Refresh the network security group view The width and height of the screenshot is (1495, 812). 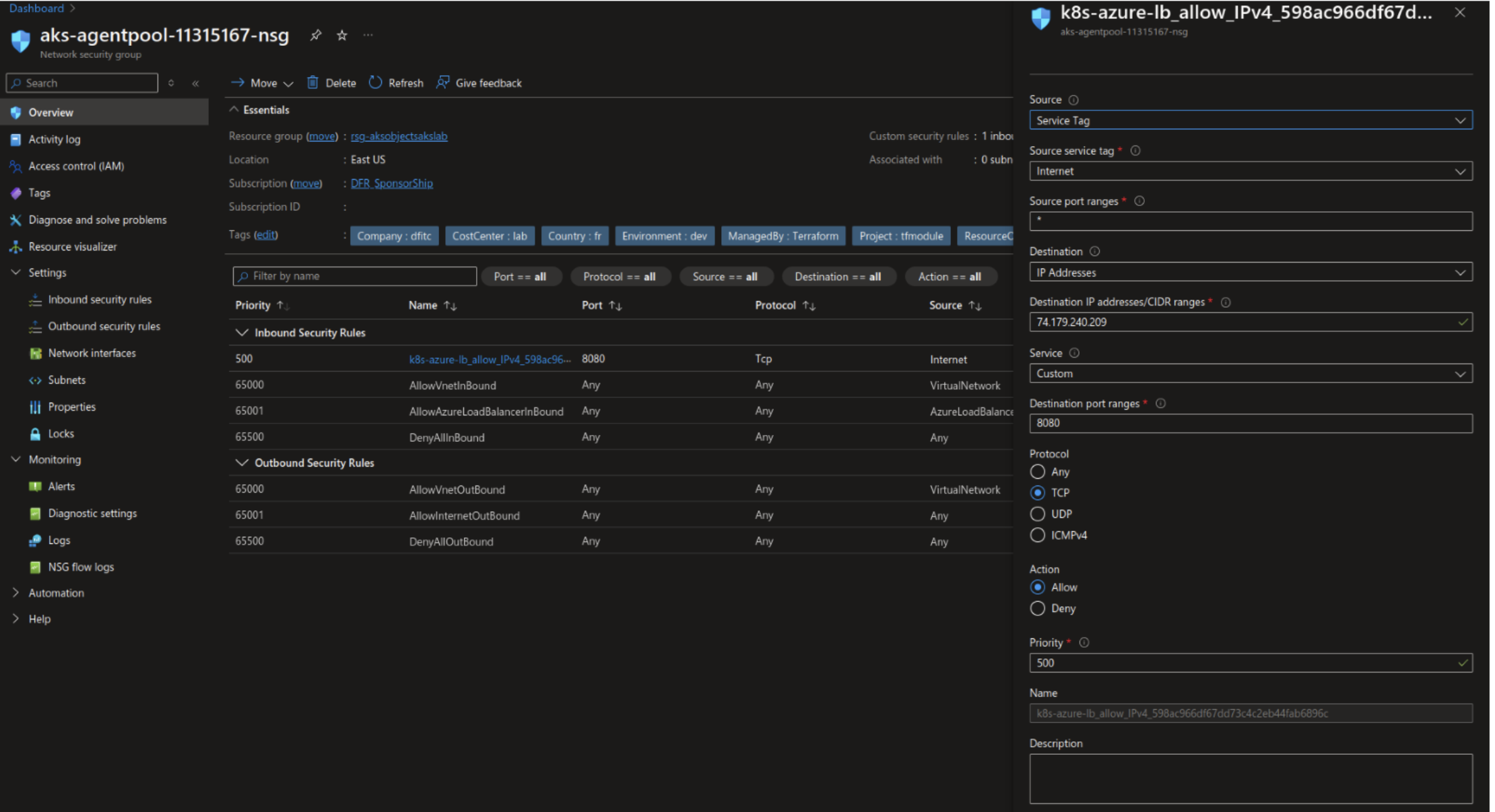click(396, 82)
